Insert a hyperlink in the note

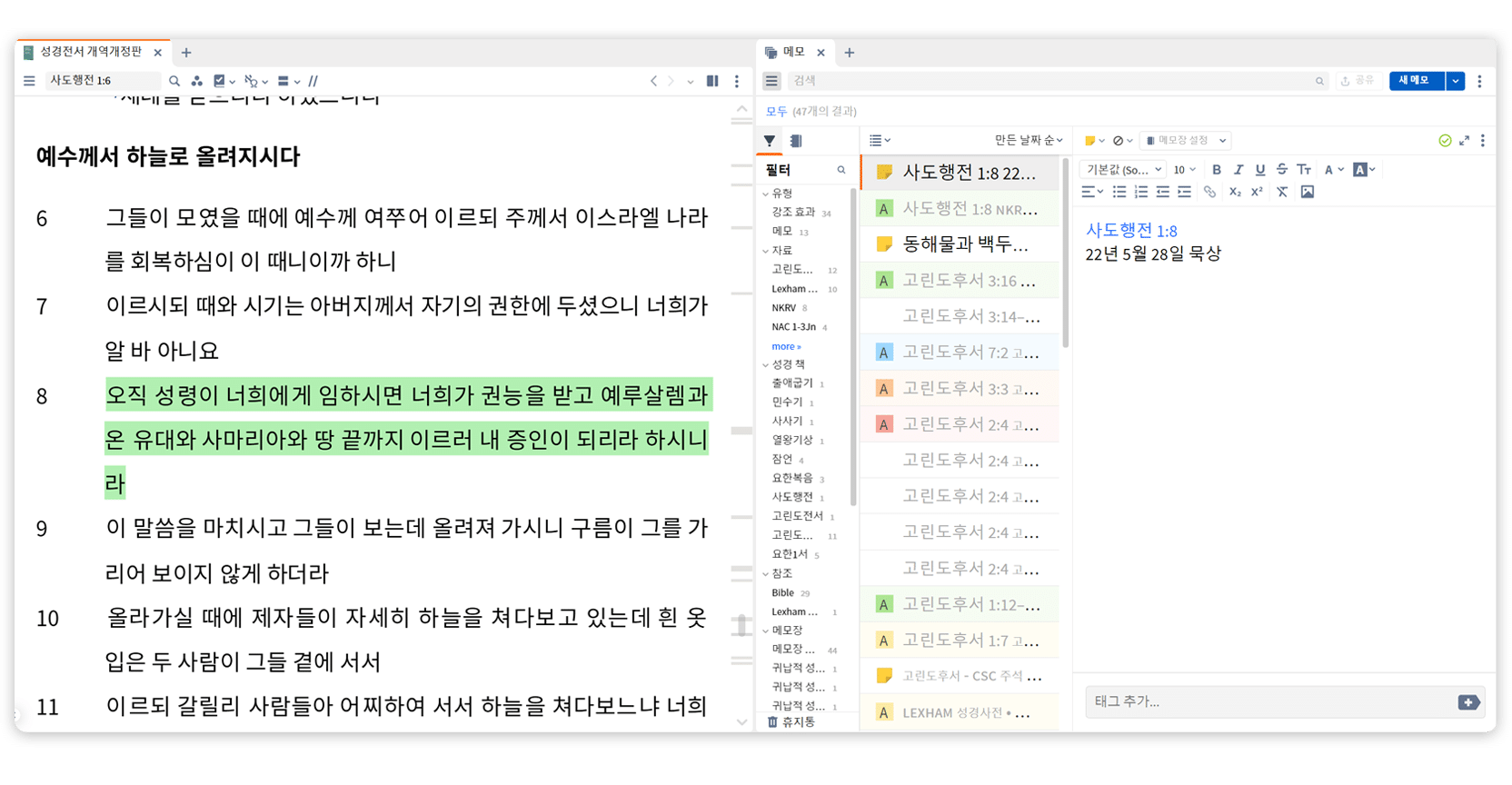pyautogui.click(x=1209, y=192)
